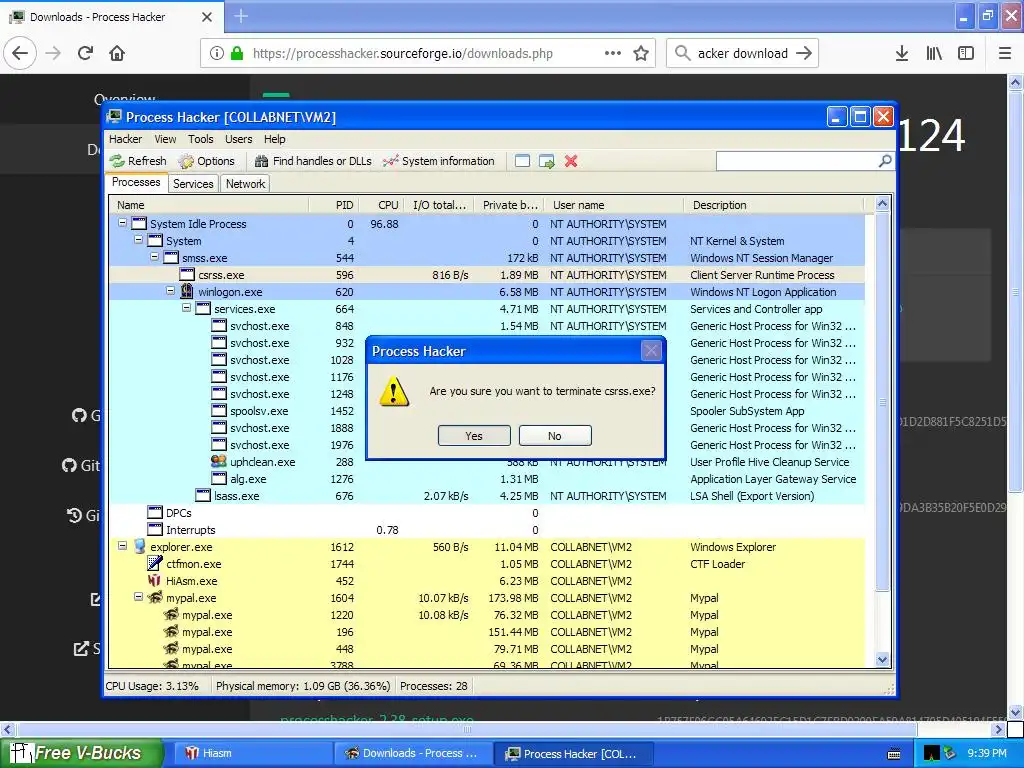Bookmark this page with the star

pyautogui.click(x=641, y=53)
